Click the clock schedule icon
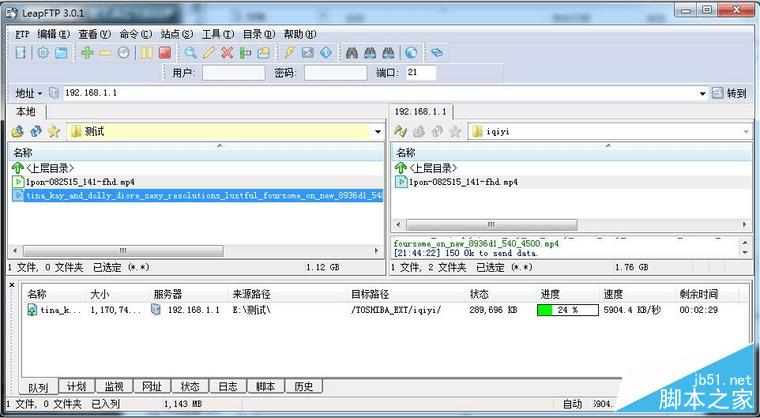Screen dimensions: 760x418 (x=124, y=53)
